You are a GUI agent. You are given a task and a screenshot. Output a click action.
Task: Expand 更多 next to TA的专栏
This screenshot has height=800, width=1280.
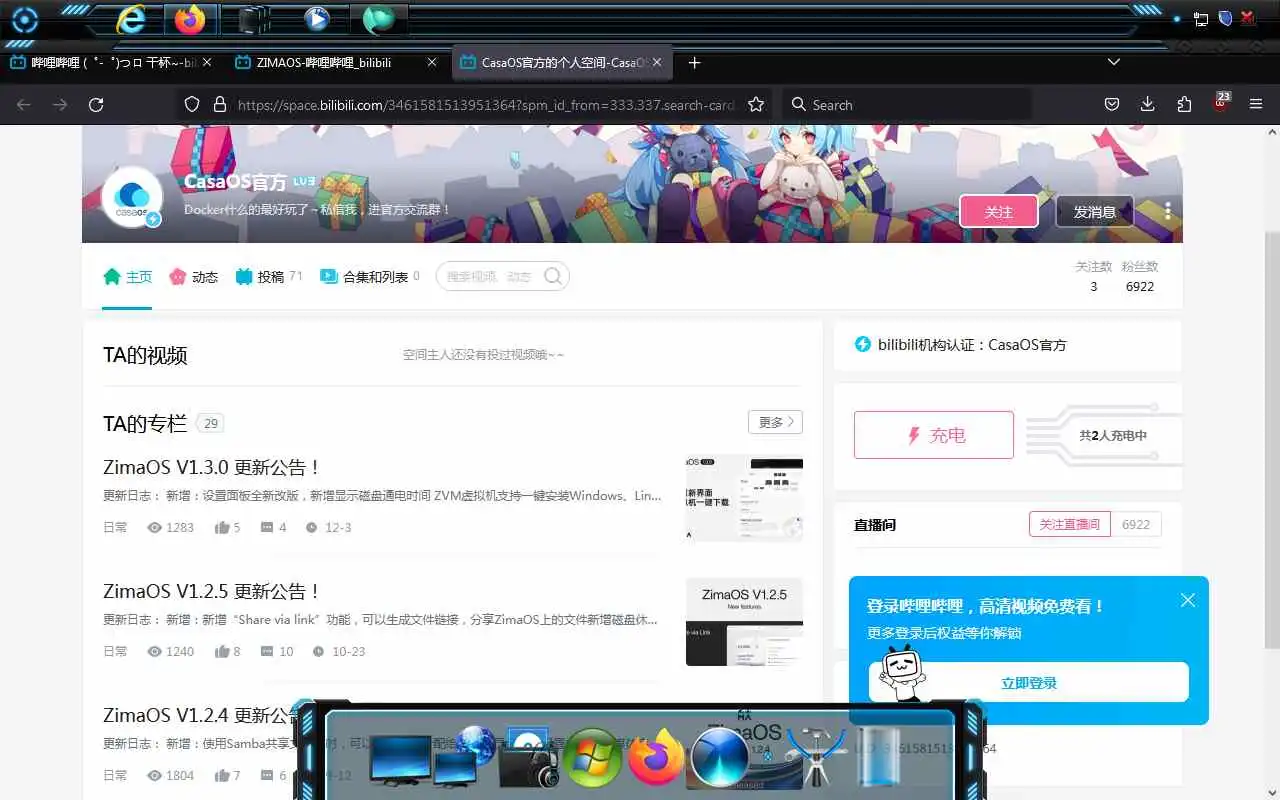click(775, 422)
